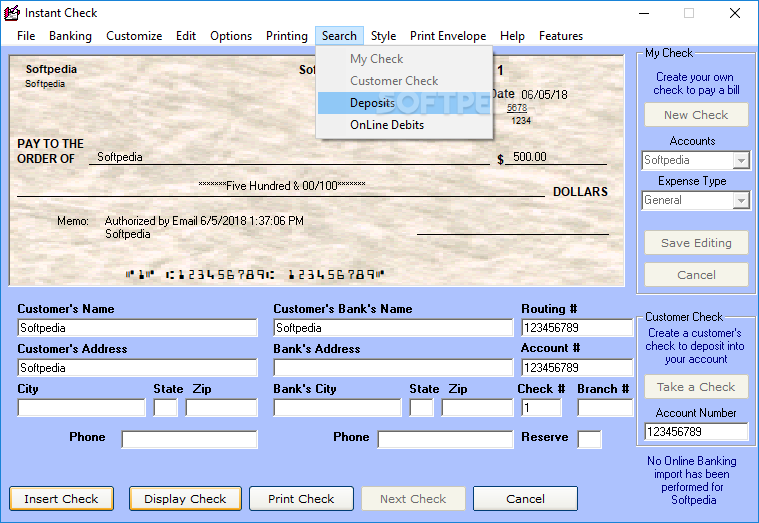This screenshot has height=523, width=759.
Task: Click the Insert Check button
Action: (x=61, y=499)
